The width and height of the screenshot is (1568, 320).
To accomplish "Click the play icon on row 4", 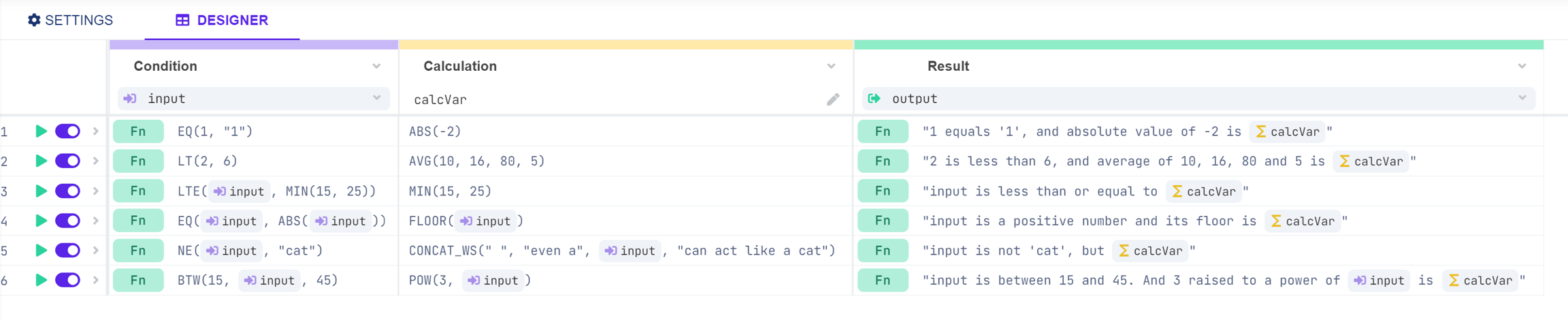I will coord(41,221).
